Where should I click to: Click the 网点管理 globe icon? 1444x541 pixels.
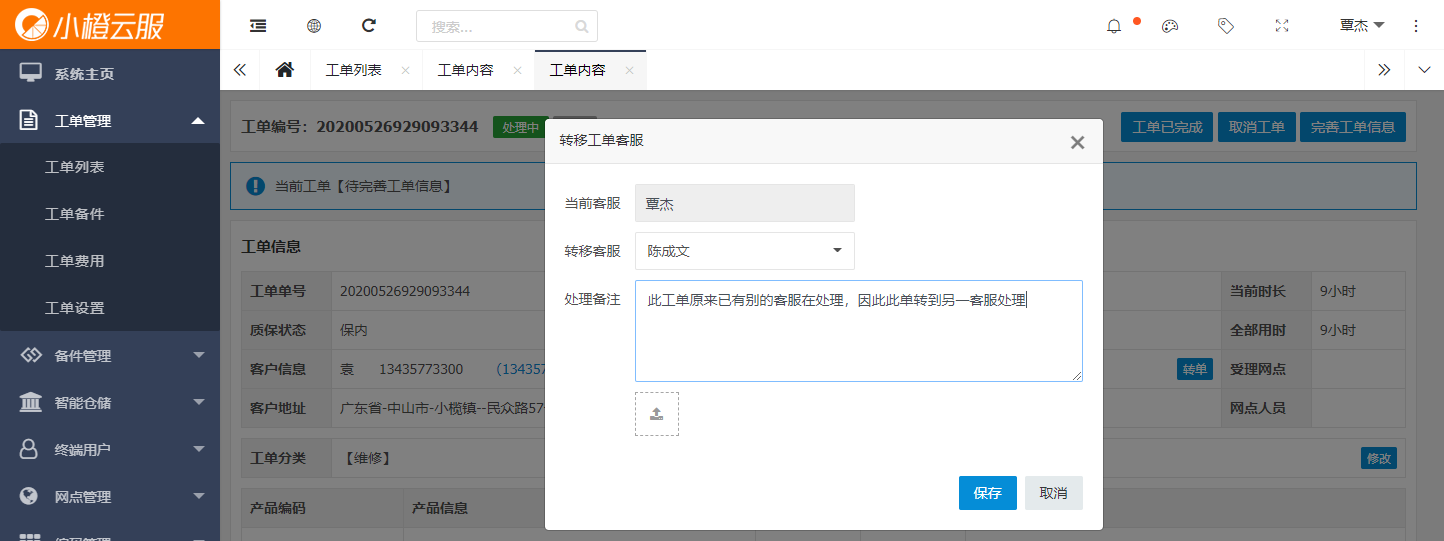click(x=30, y=496)
